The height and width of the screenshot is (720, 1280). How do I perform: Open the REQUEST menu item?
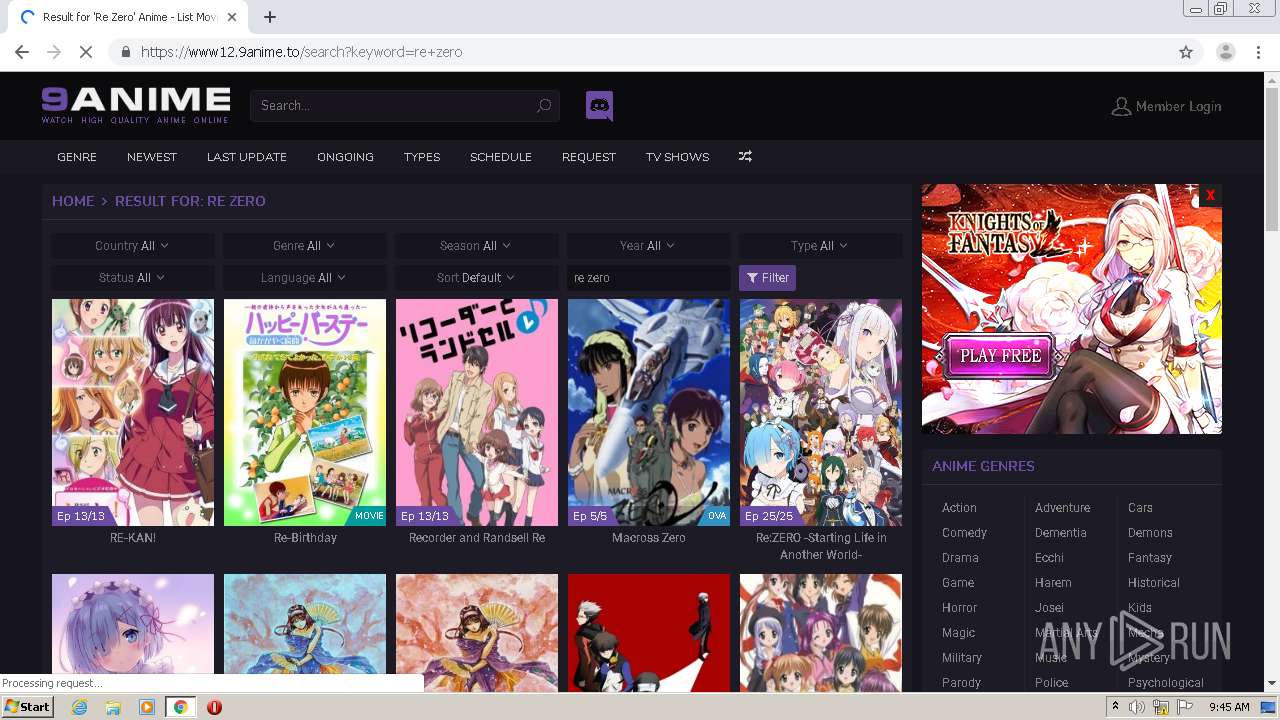pos(589,157)
